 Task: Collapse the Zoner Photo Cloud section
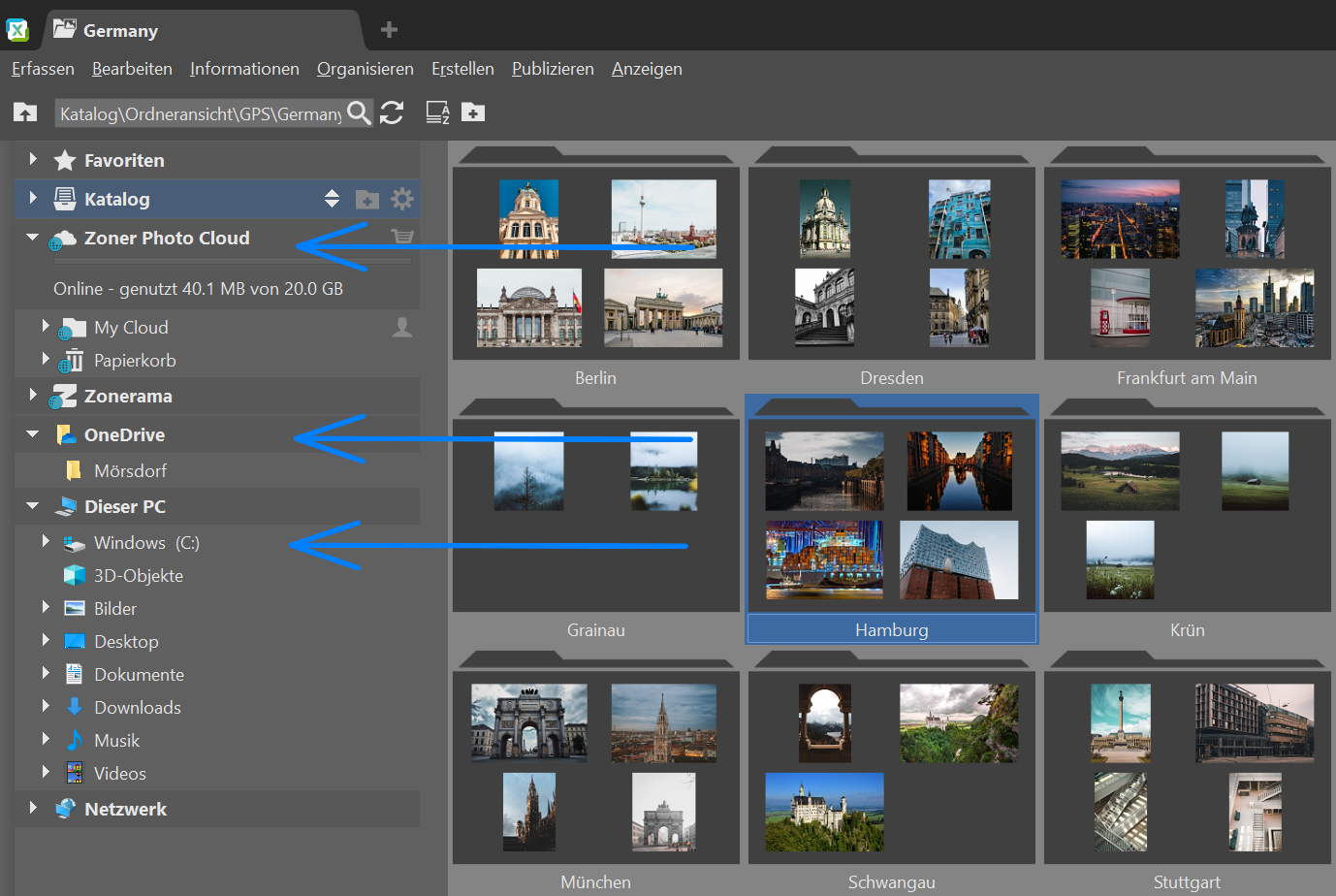tap(33, 237)
